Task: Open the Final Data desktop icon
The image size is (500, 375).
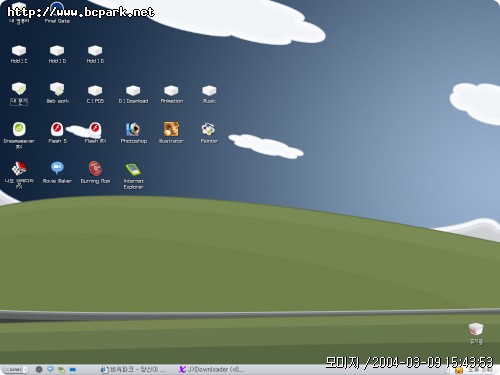Action: pos(57,12)
